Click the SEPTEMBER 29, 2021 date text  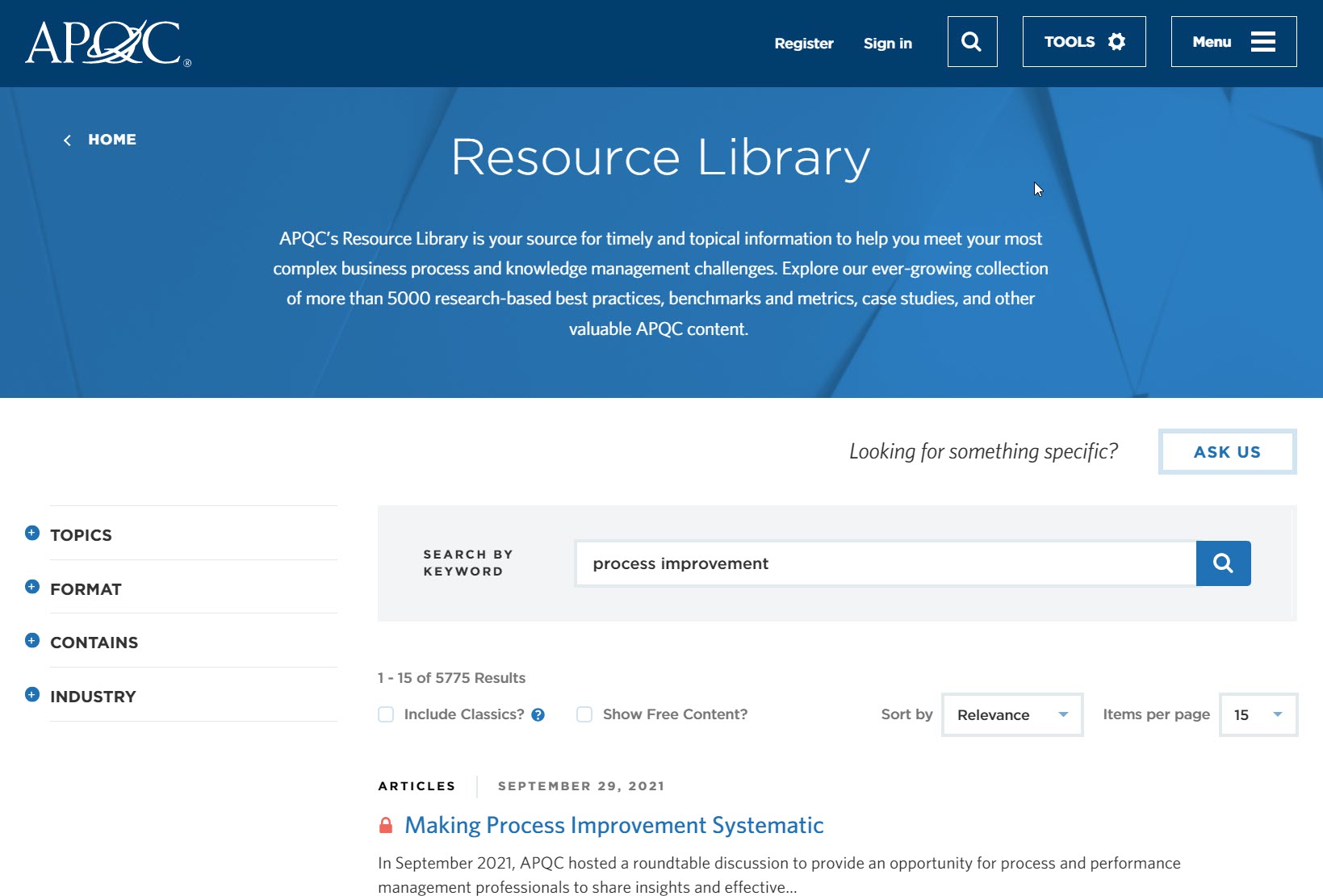coord(581,786)
